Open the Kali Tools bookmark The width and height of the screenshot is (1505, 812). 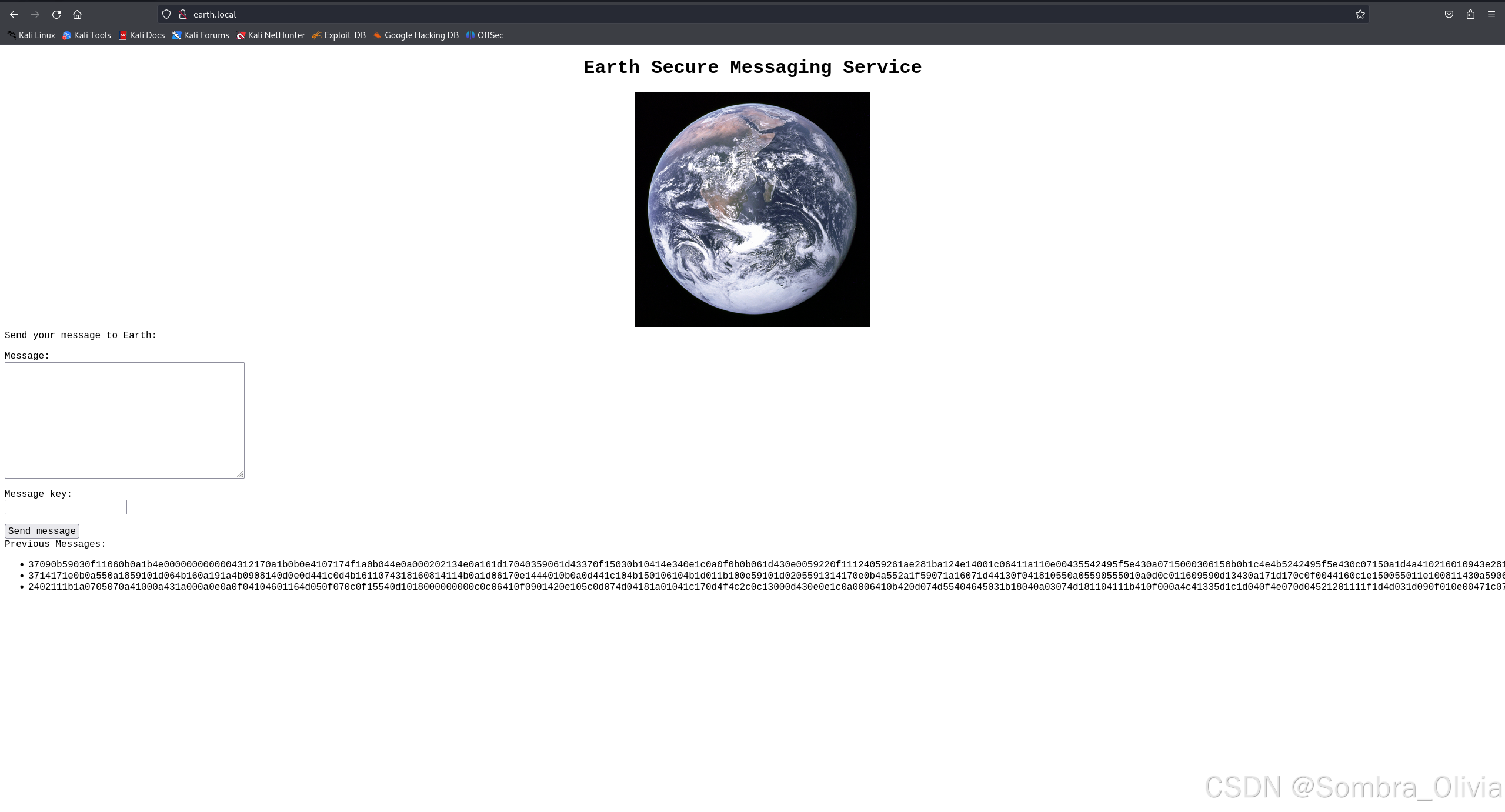[x=86, y=35]
